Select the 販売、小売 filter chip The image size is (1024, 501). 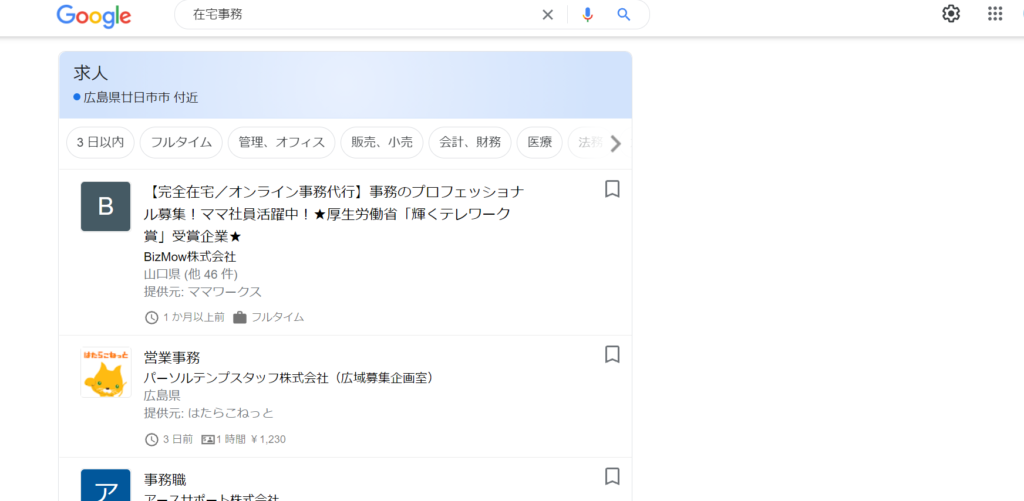pos(382,142)
